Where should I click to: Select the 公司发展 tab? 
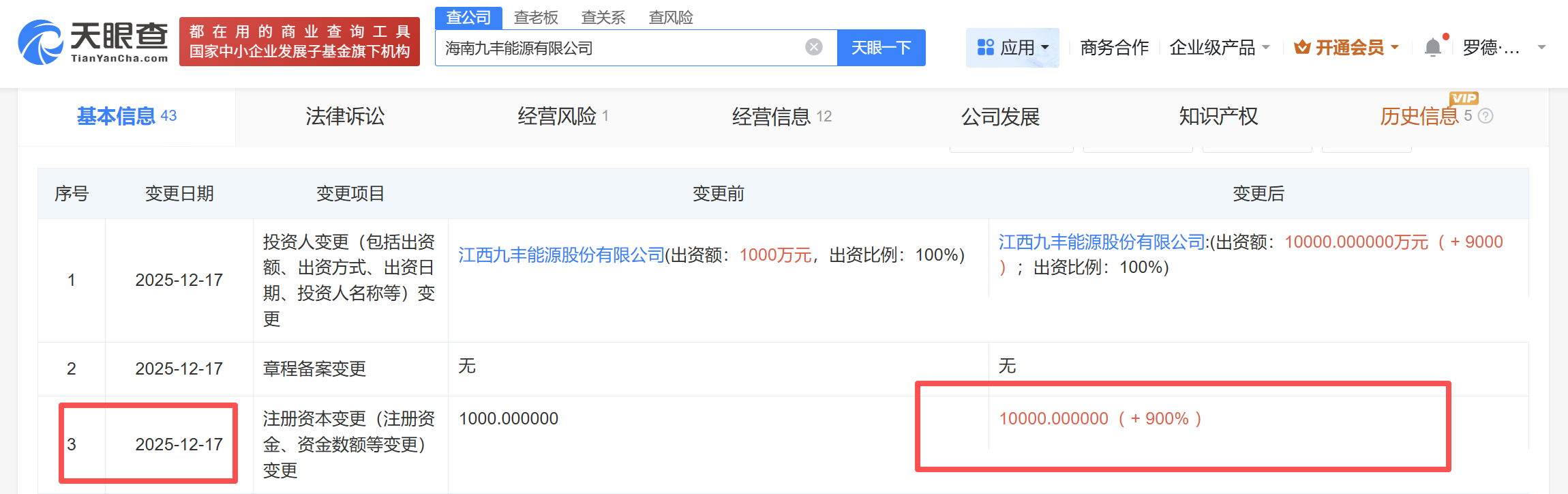1000,117
